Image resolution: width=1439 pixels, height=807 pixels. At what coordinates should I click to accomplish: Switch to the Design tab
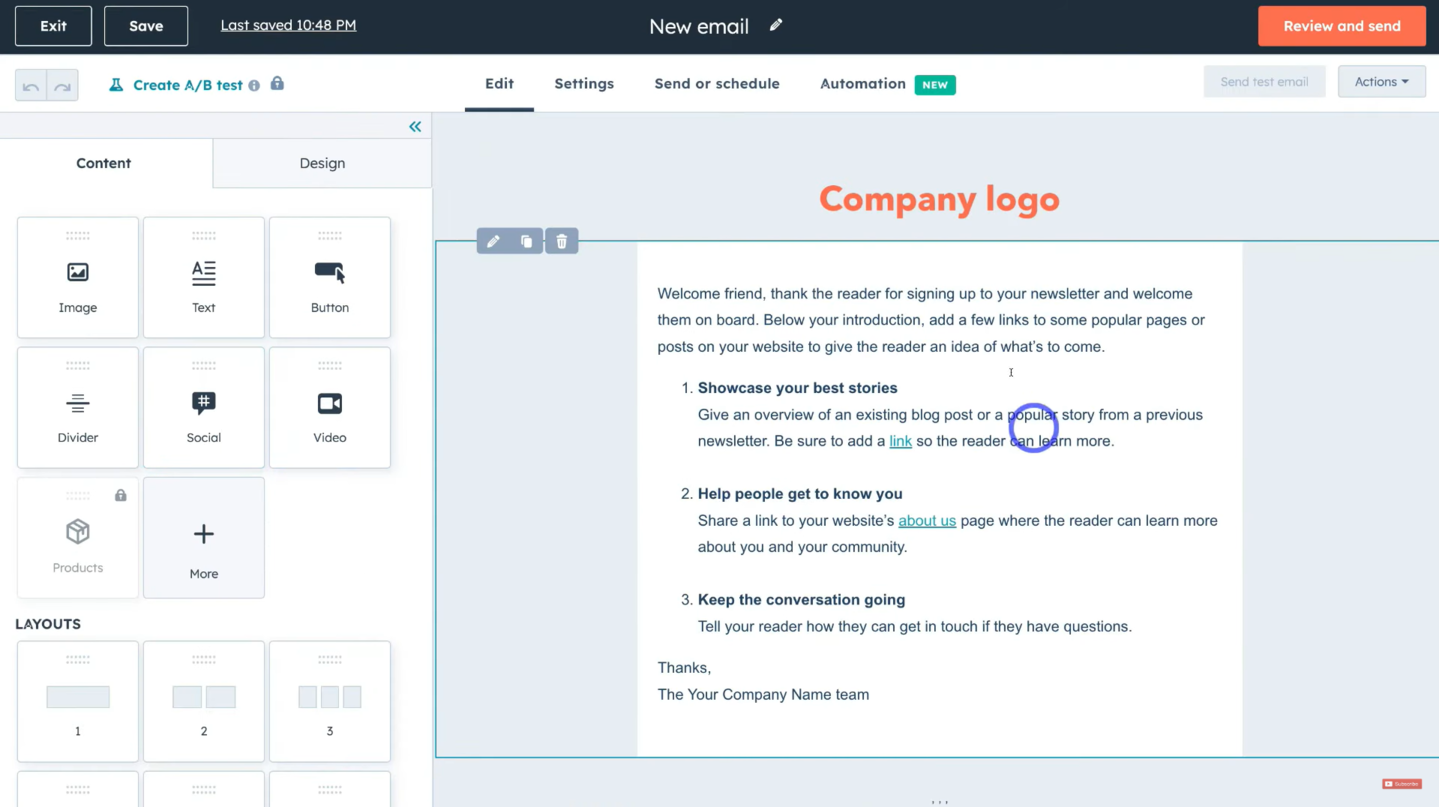coord(322,163)
